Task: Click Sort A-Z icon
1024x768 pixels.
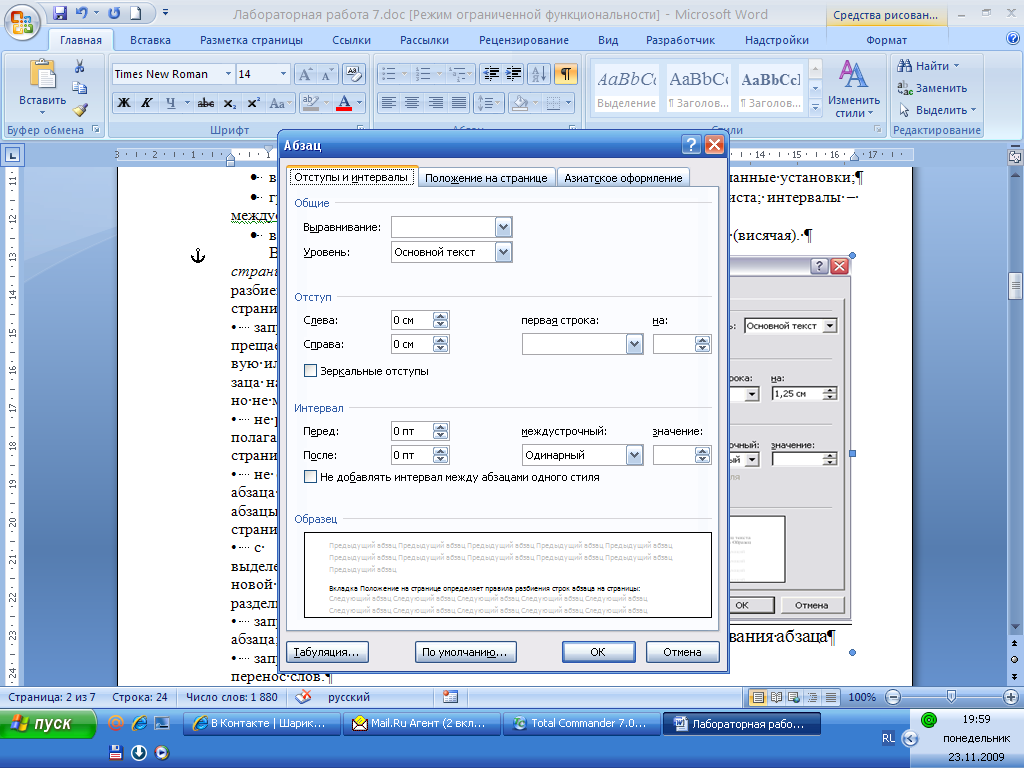Action: pos(539,74)
